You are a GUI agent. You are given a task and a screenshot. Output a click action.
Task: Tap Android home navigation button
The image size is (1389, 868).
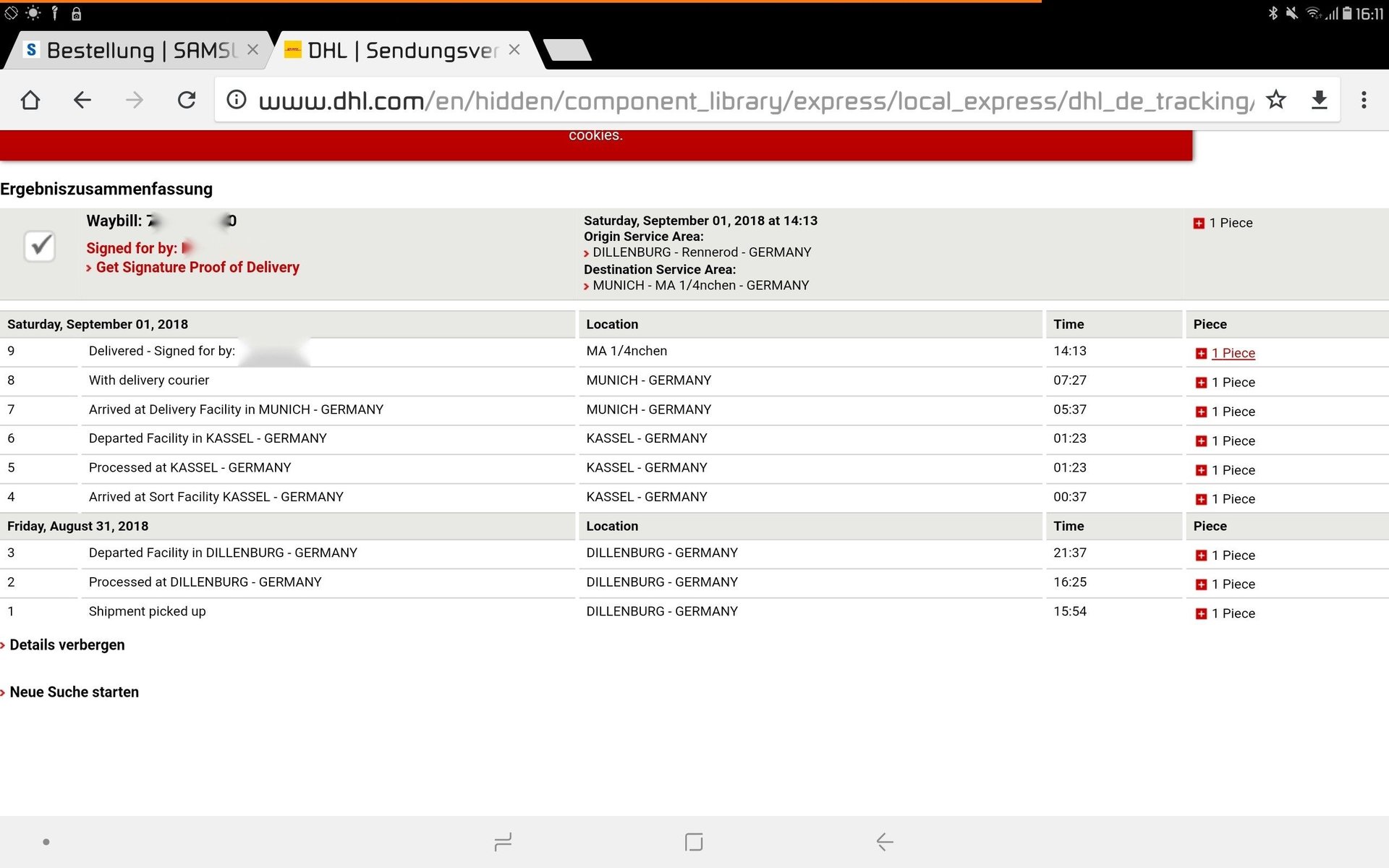(694, 842)
